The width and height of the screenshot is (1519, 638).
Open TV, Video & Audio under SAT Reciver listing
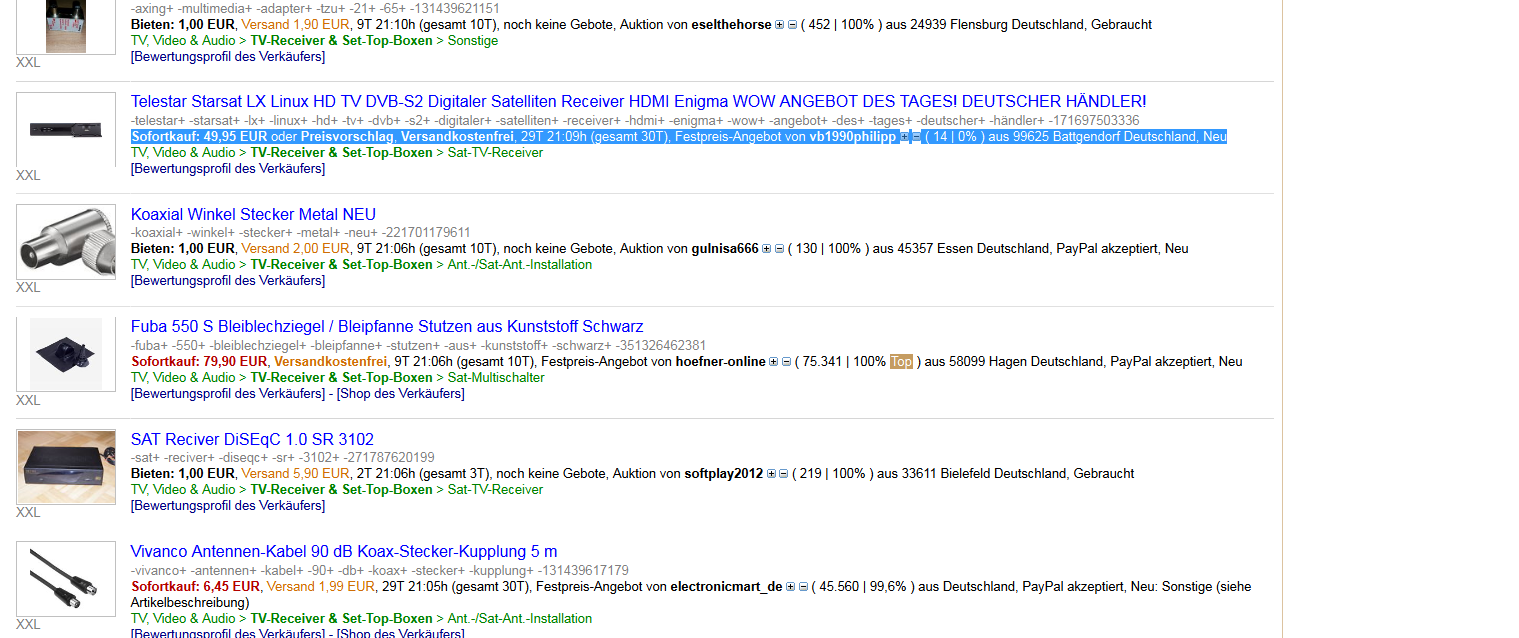pos(183,490)
